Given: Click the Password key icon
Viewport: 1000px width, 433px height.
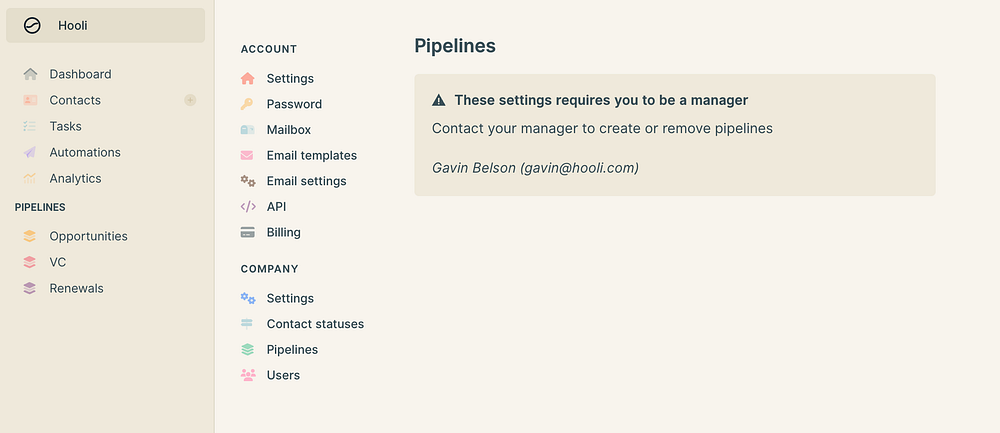Looking at the screenshot, I should click(248, 104).
